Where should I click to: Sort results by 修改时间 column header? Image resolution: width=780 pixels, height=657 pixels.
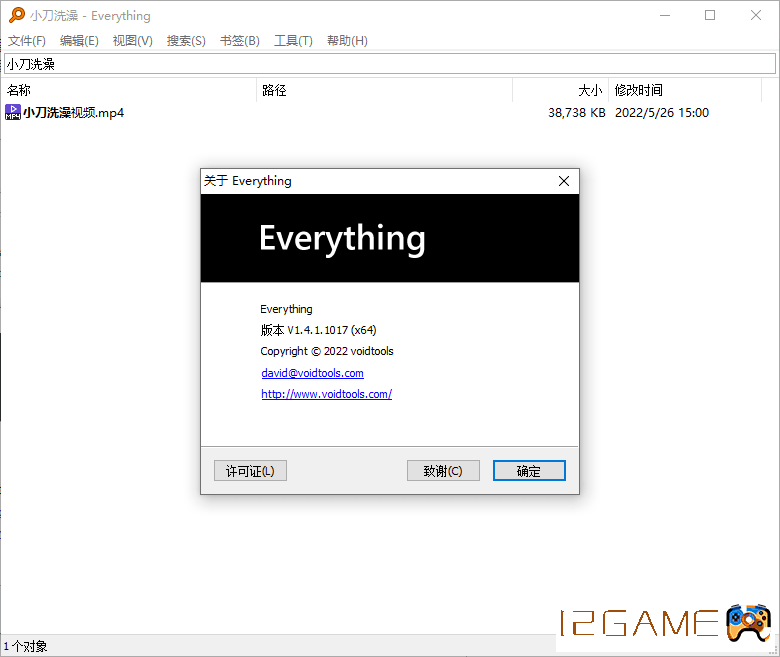[x=684, y=91]
